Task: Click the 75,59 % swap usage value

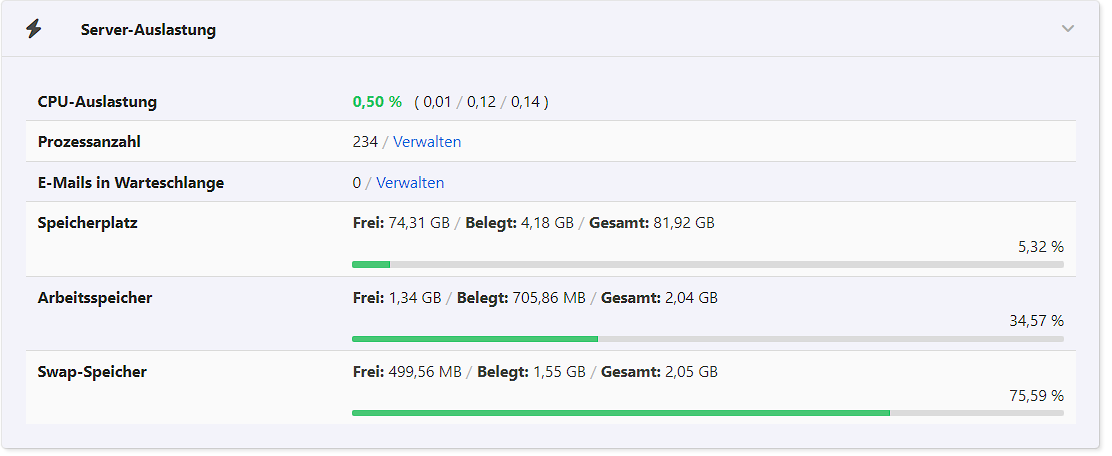Action: 1036,396
